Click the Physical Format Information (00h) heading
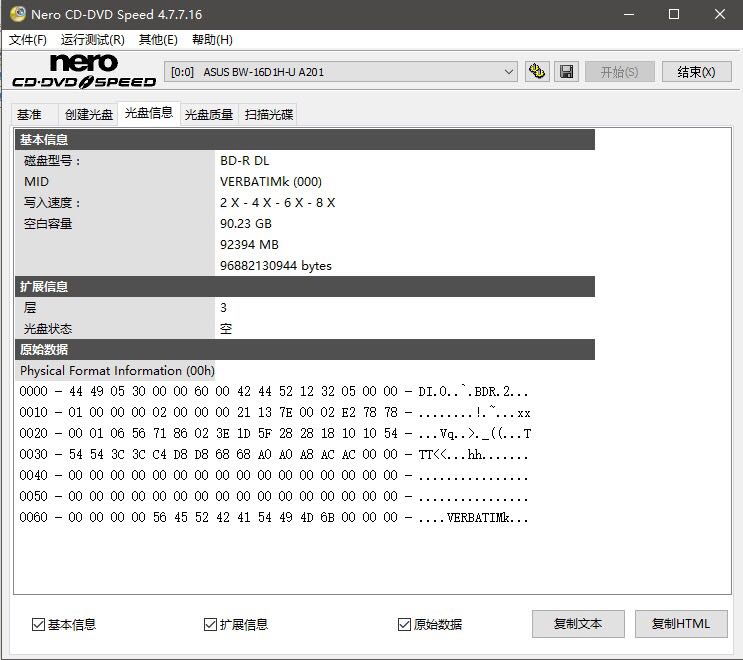The height and width of the screenshot is (660, 743). point(117,371)
